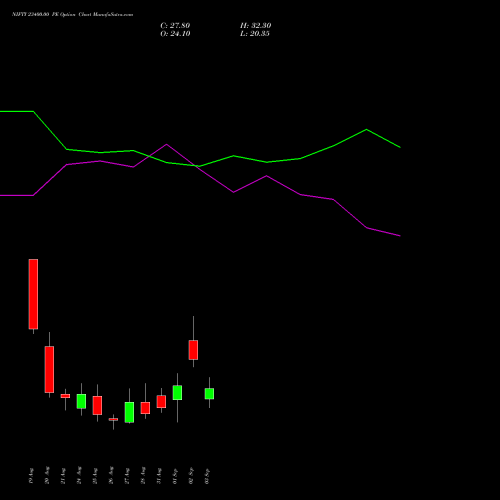Click the close price value C: 27.80
500x500 pixels.
pos(175,26)
